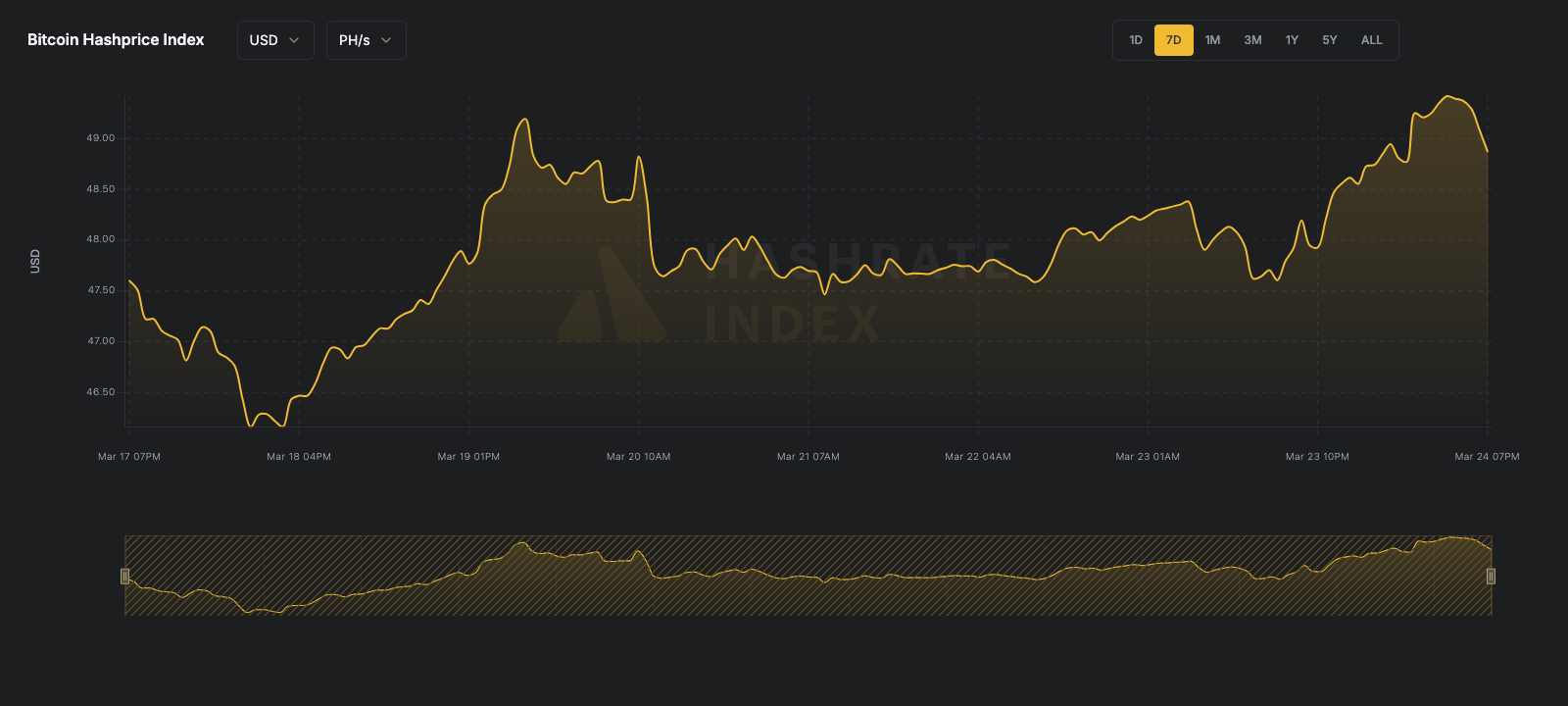Click the 46.50 y-axis label
The height and width of the screenshot is (706, 1568).
click(x=101, y=392)
